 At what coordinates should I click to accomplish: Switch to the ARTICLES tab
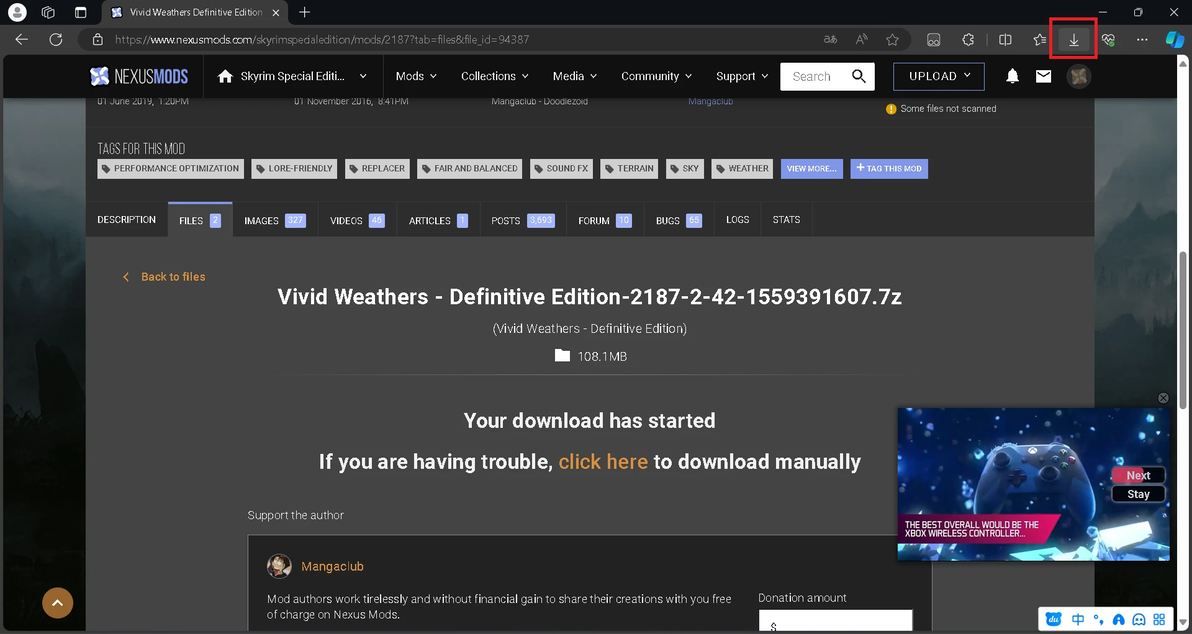point(438,220)
